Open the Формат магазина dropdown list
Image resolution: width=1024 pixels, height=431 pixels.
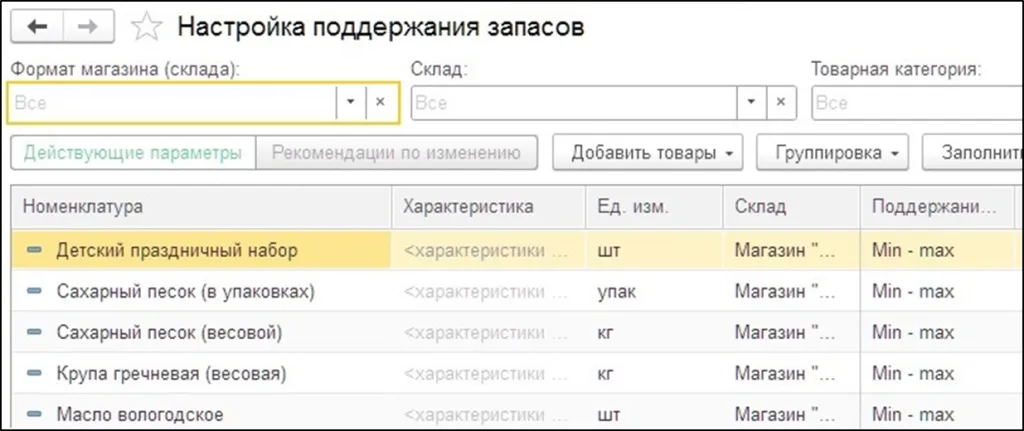point(350,103)
